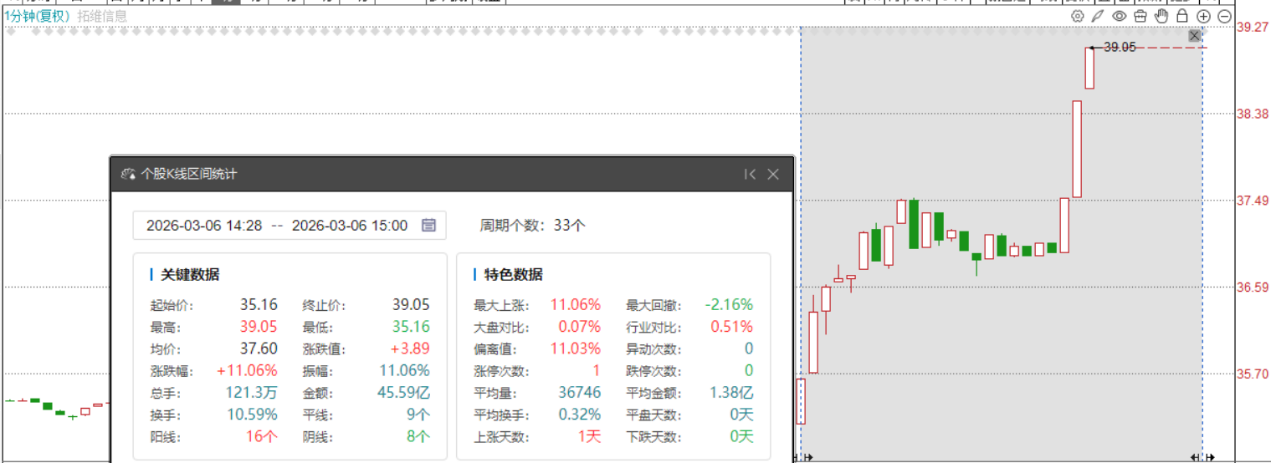Click price axis label 37.49
The image size is (1271, 463).
(1254, 201)
